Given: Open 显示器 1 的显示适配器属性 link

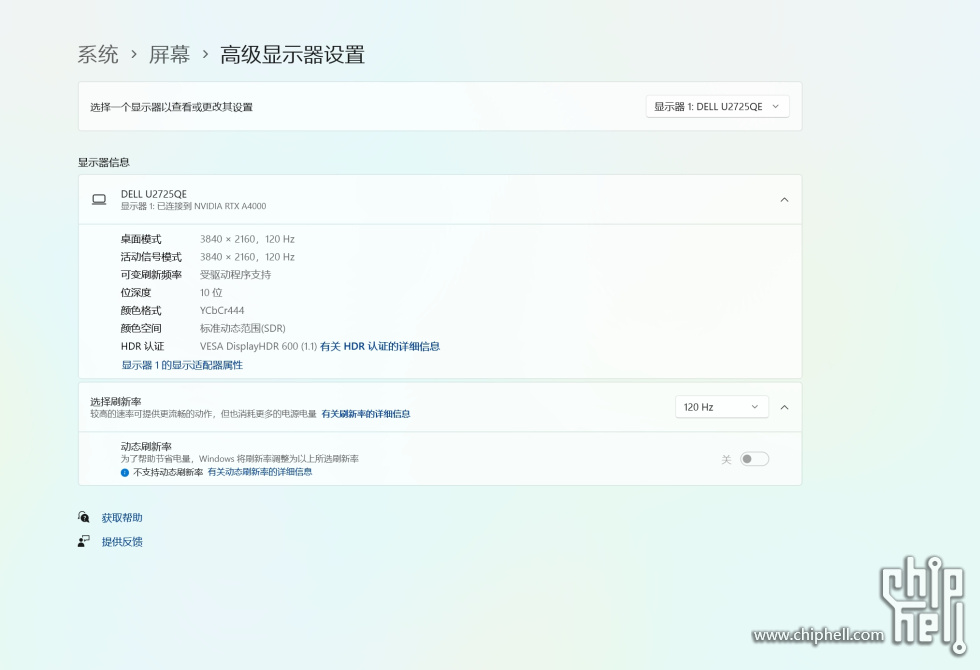Looking at the screenshot, I should pyautogui.click(x=182, y=365).
